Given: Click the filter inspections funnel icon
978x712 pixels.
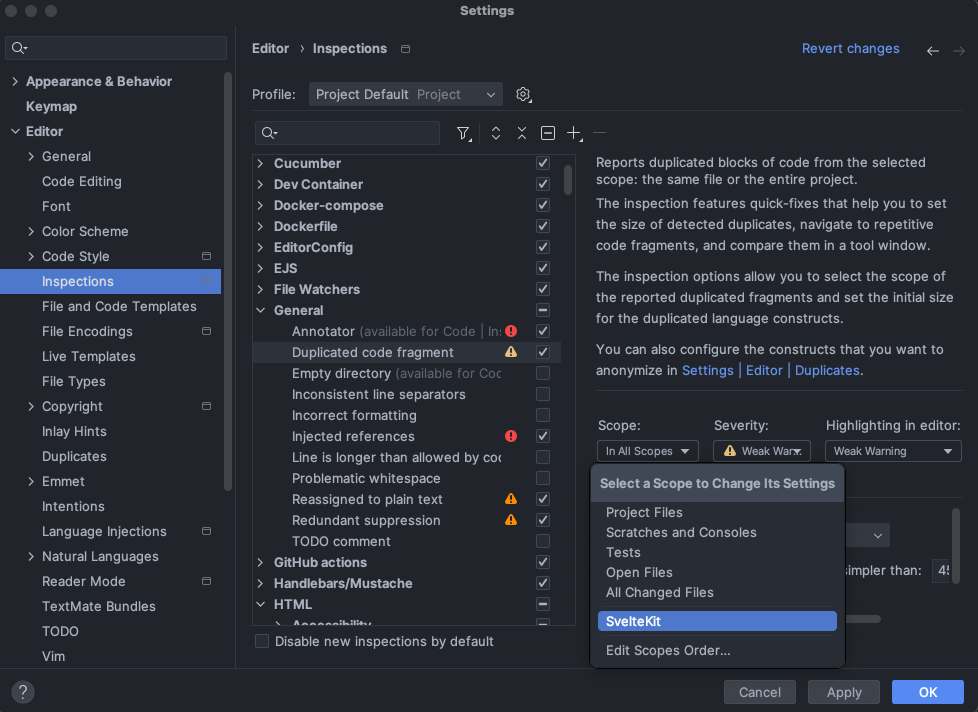Looking at the screenshot, I should pyautogui.click(x=464, y=133).
